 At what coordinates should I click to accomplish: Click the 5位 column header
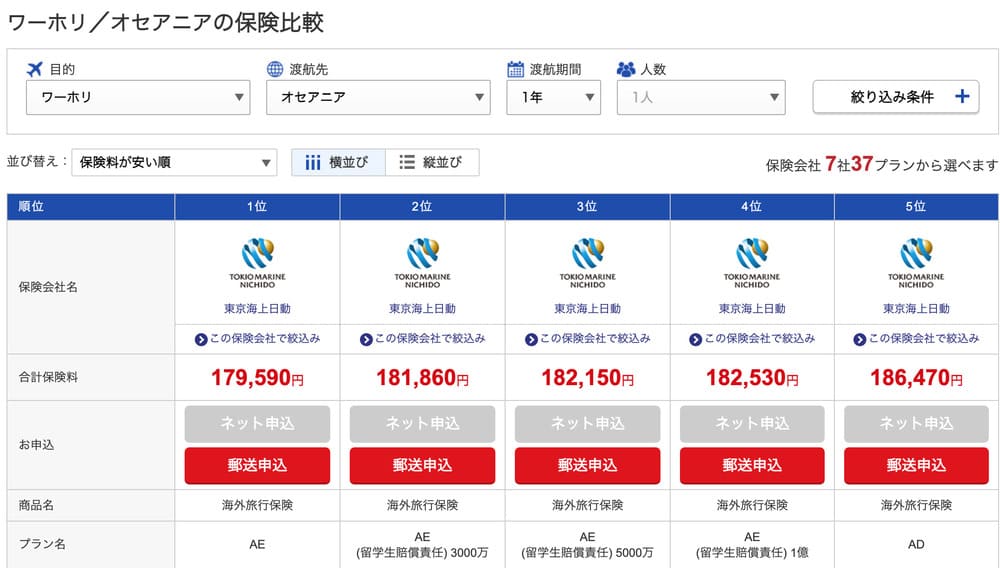pyautogui.click(x=916, y=207)
